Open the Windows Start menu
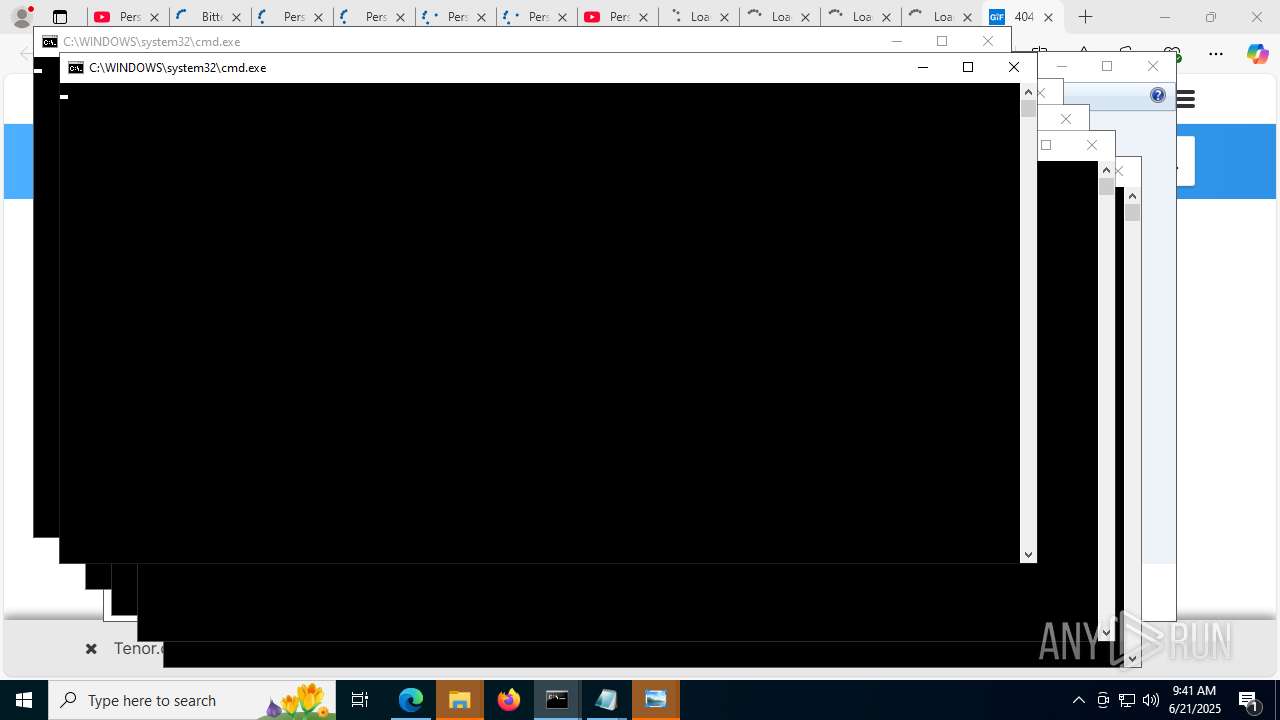This screenshot has height=720, width=1280. click(24, 700)
